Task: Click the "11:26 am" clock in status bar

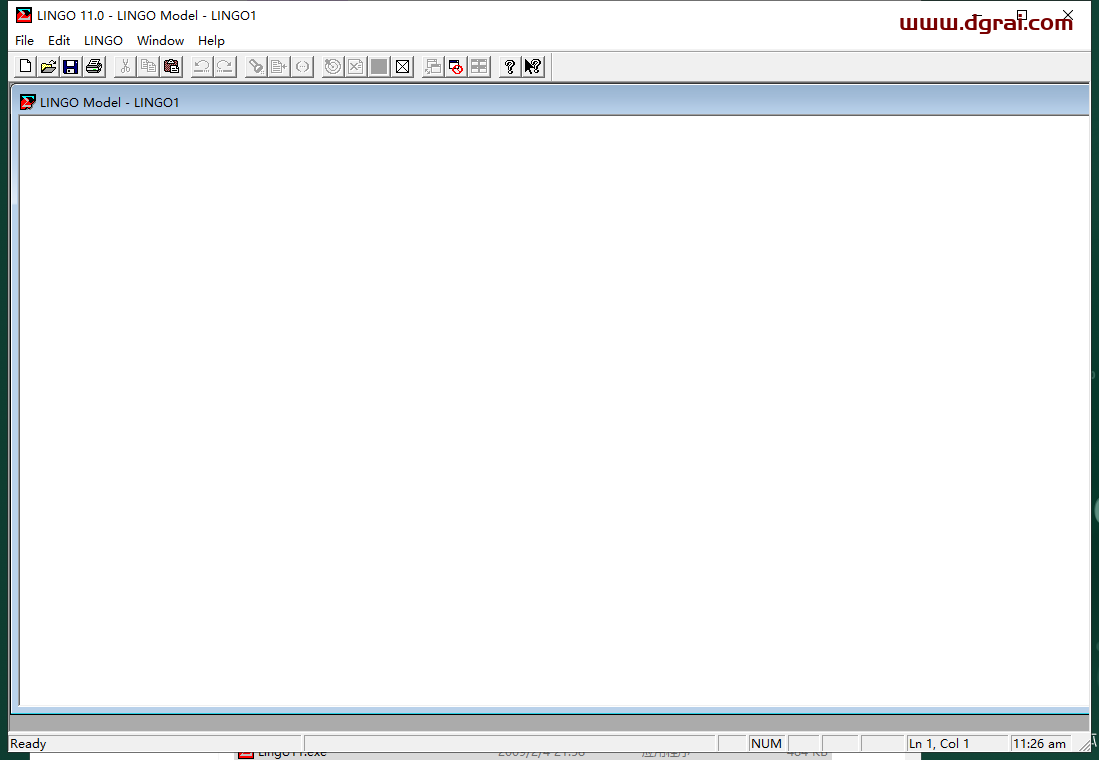Action: pyautogui.click(x=1039, y=744)
